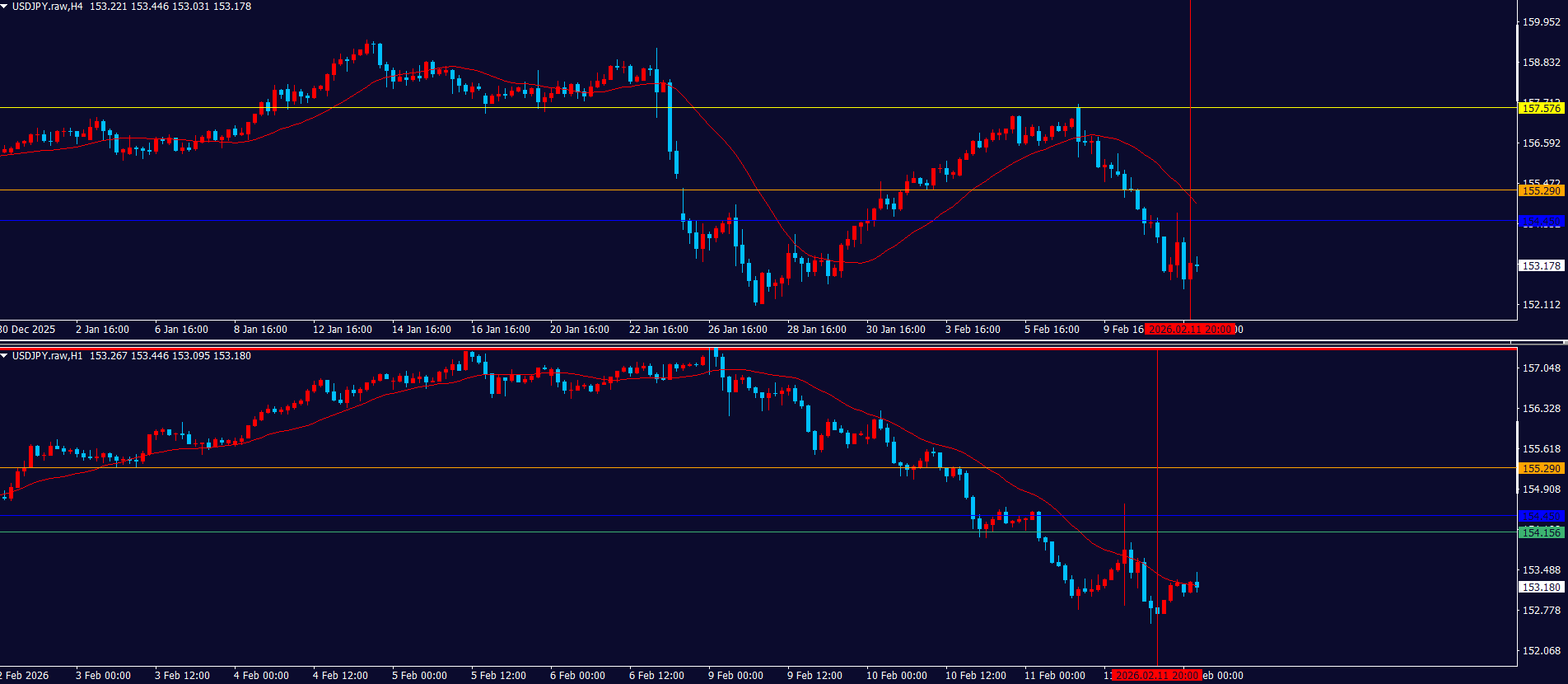
Task: Open the USDJPY.raw,H1 chart dropdown arrow
Action: pyautogui.click(x=5, y=356)
